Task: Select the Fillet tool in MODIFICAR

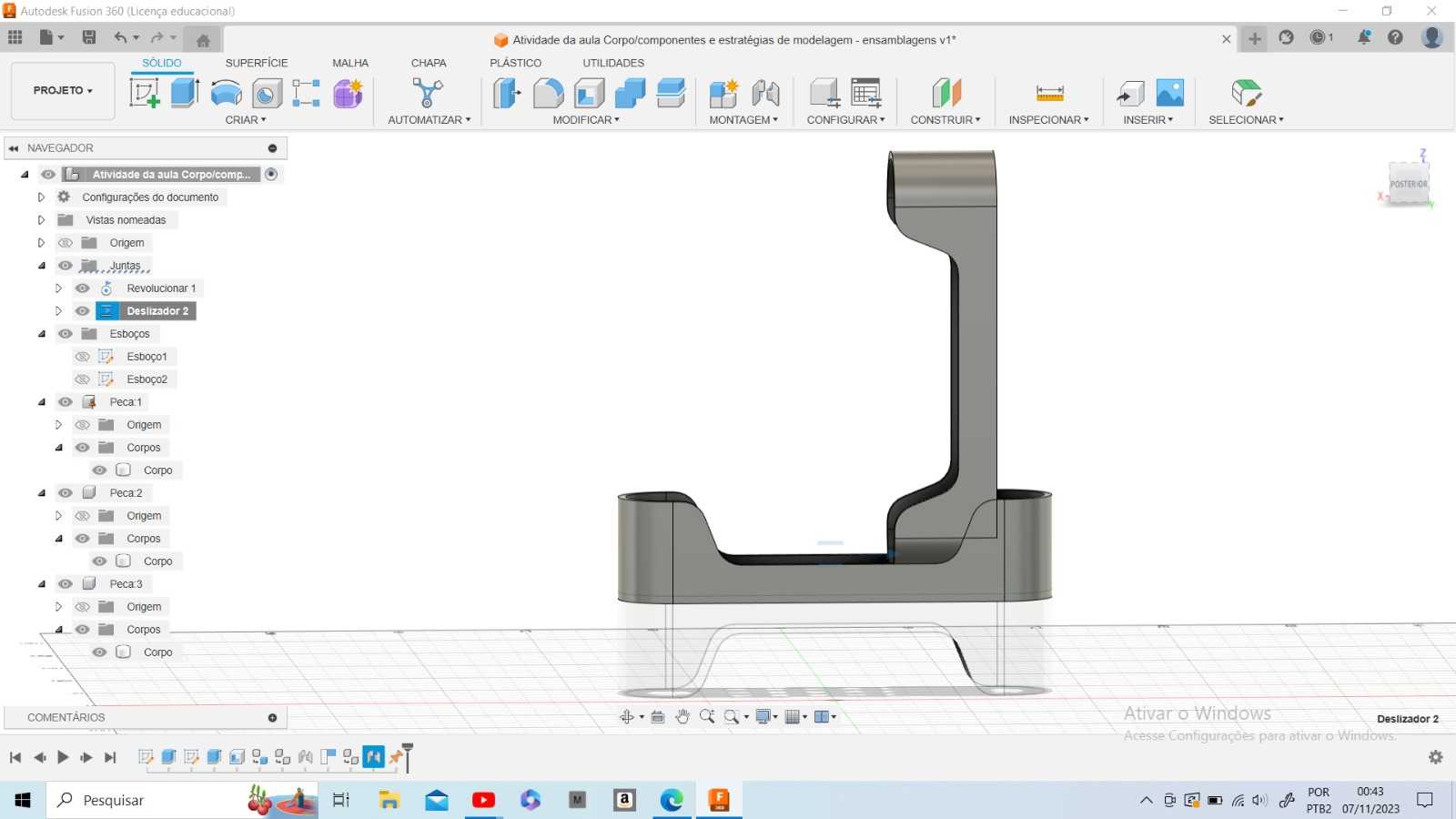Action: pos(548,93)
